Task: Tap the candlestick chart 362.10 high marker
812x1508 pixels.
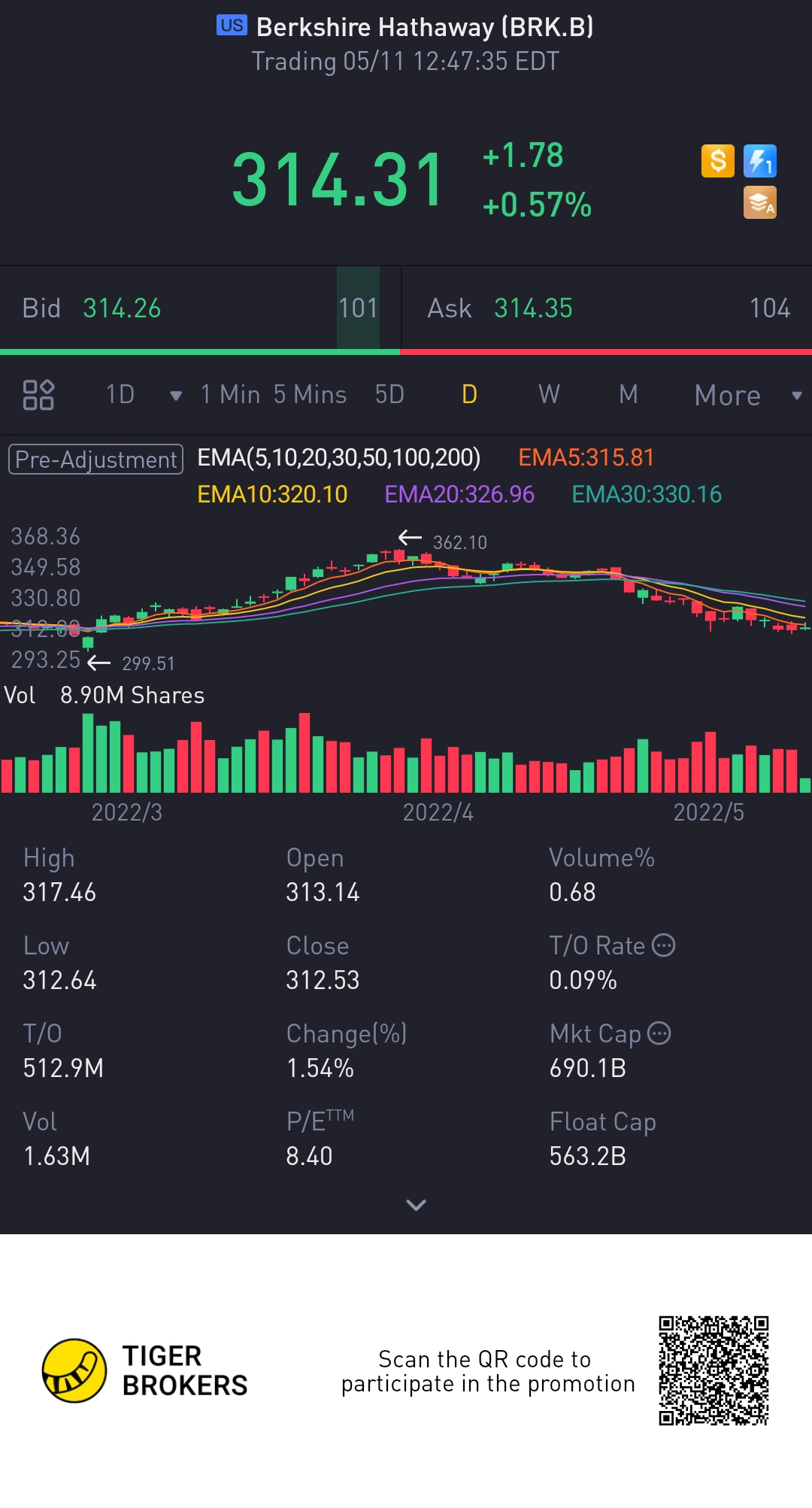Action: click(443, 541)
